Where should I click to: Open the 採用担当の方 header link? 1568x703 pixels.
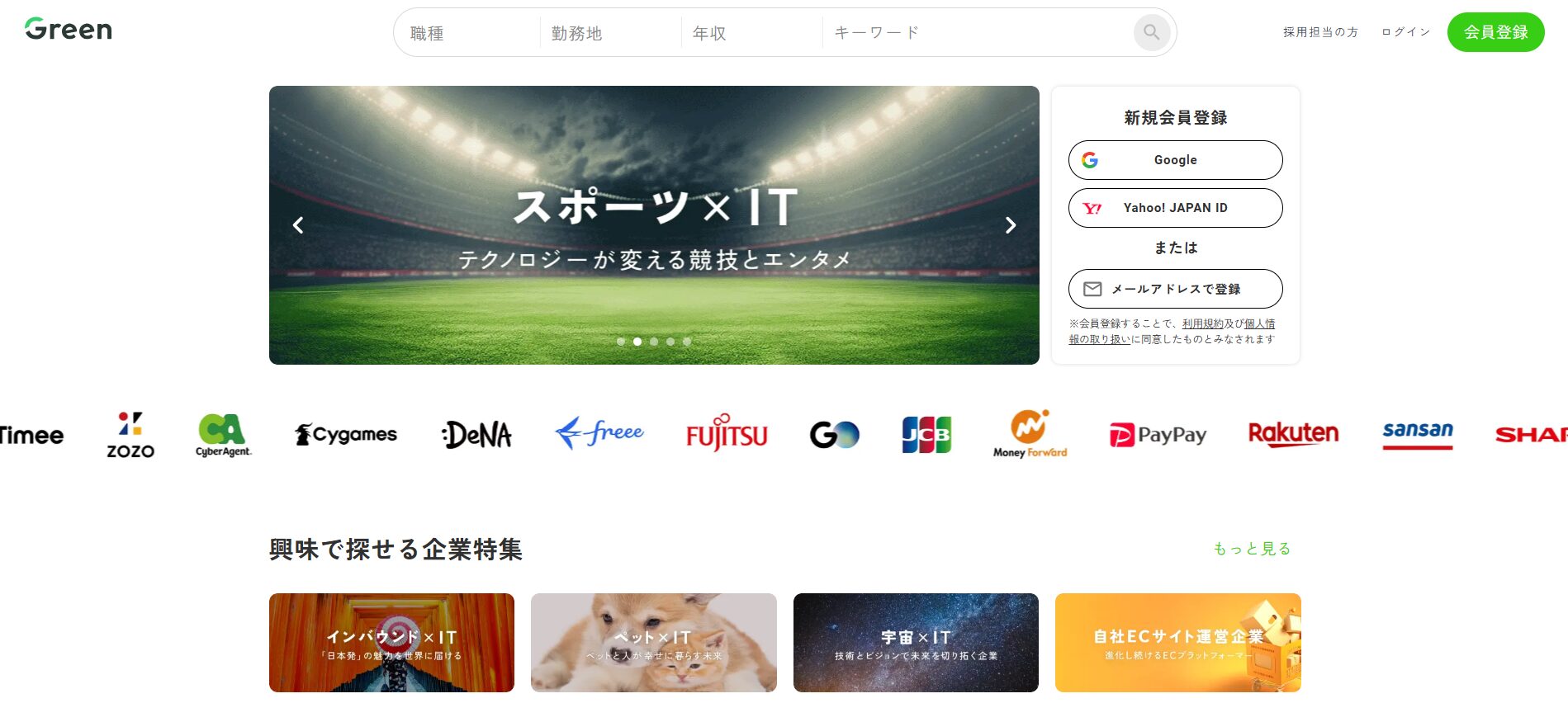point(1320,32)
